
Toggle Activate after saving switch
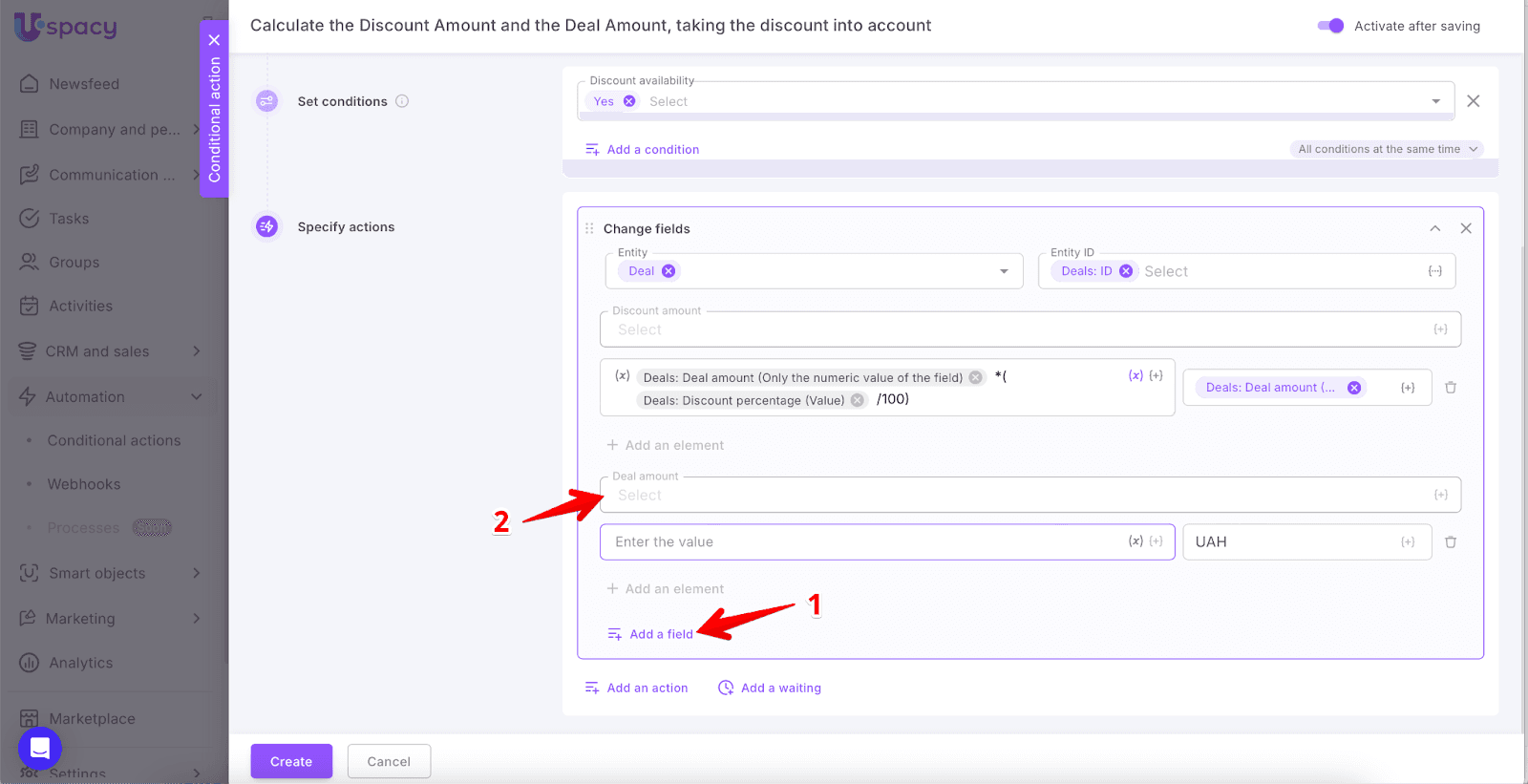(x=1330, y=26)
